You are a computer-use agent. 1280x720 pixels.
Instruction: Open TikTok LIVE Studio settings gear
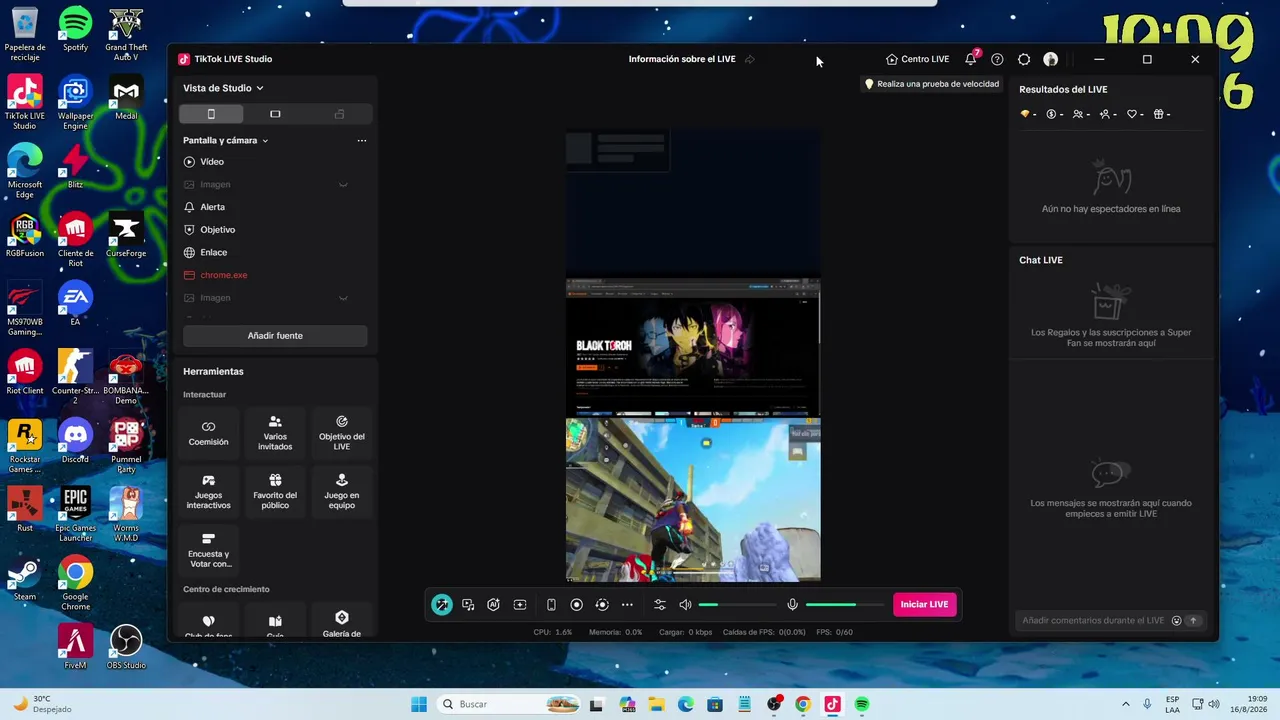[x=1024, y=59]
